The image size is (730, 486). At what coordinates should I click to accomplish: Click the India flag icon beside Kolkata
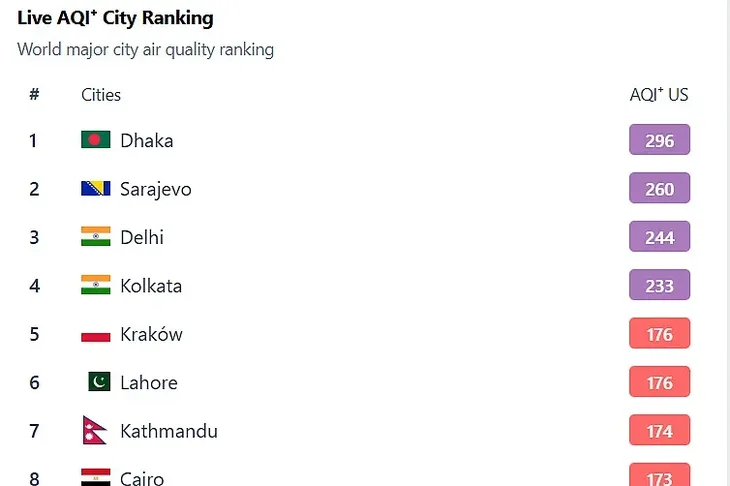[x=95, y=285]
